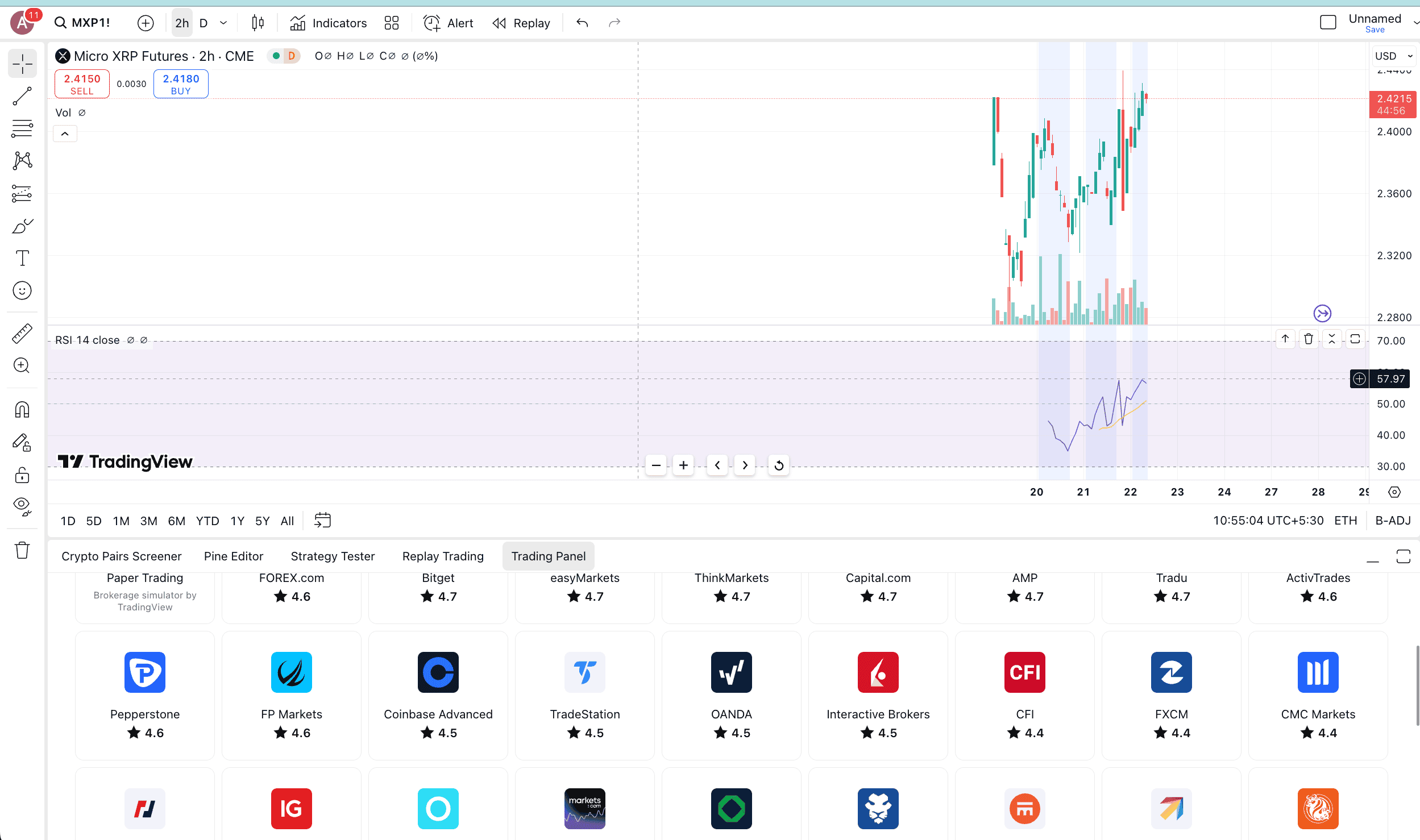1420x840 pixels.
Task: Pick the ruler measure tool
Action: tap(22, 334)
